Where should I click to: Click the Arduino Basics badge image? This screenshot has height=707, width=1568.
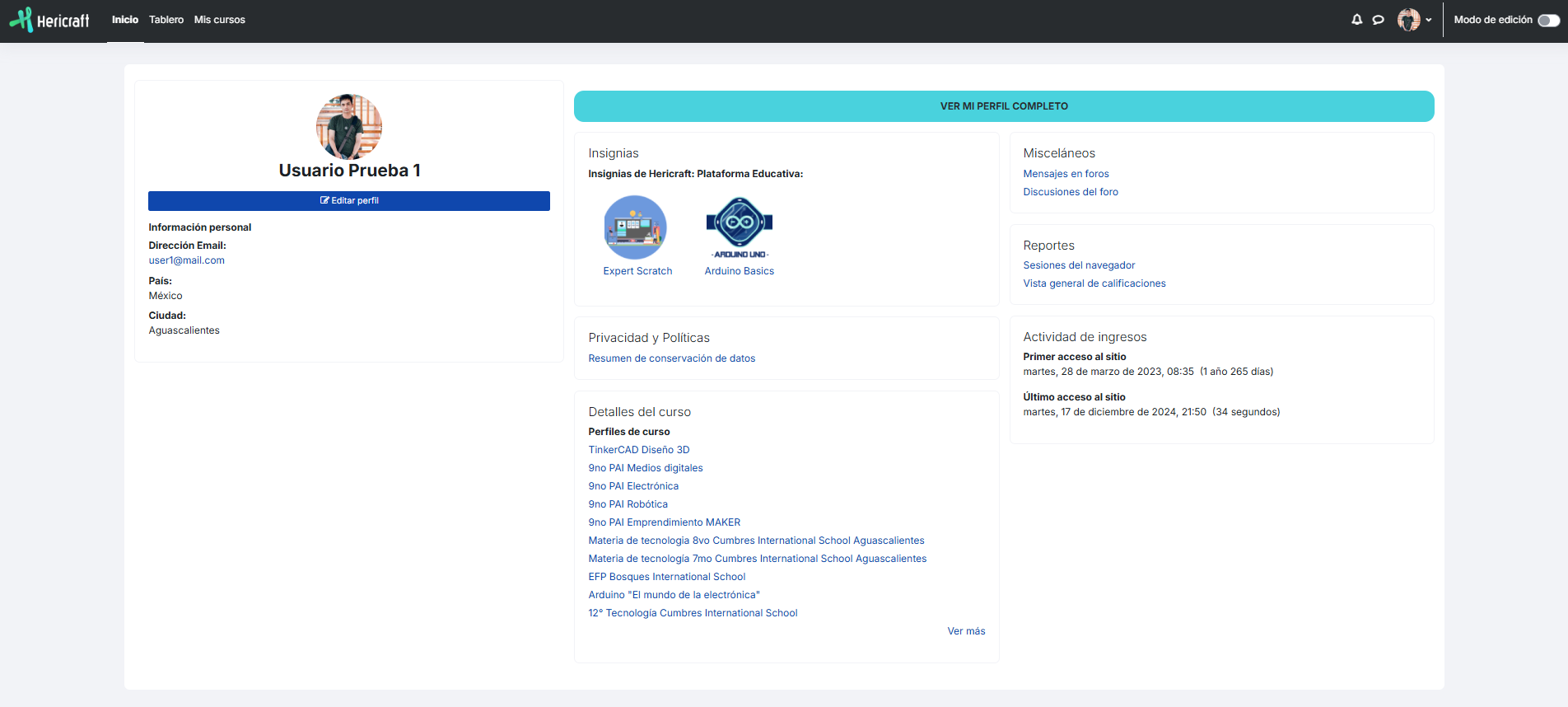click(x=740, y=227)
